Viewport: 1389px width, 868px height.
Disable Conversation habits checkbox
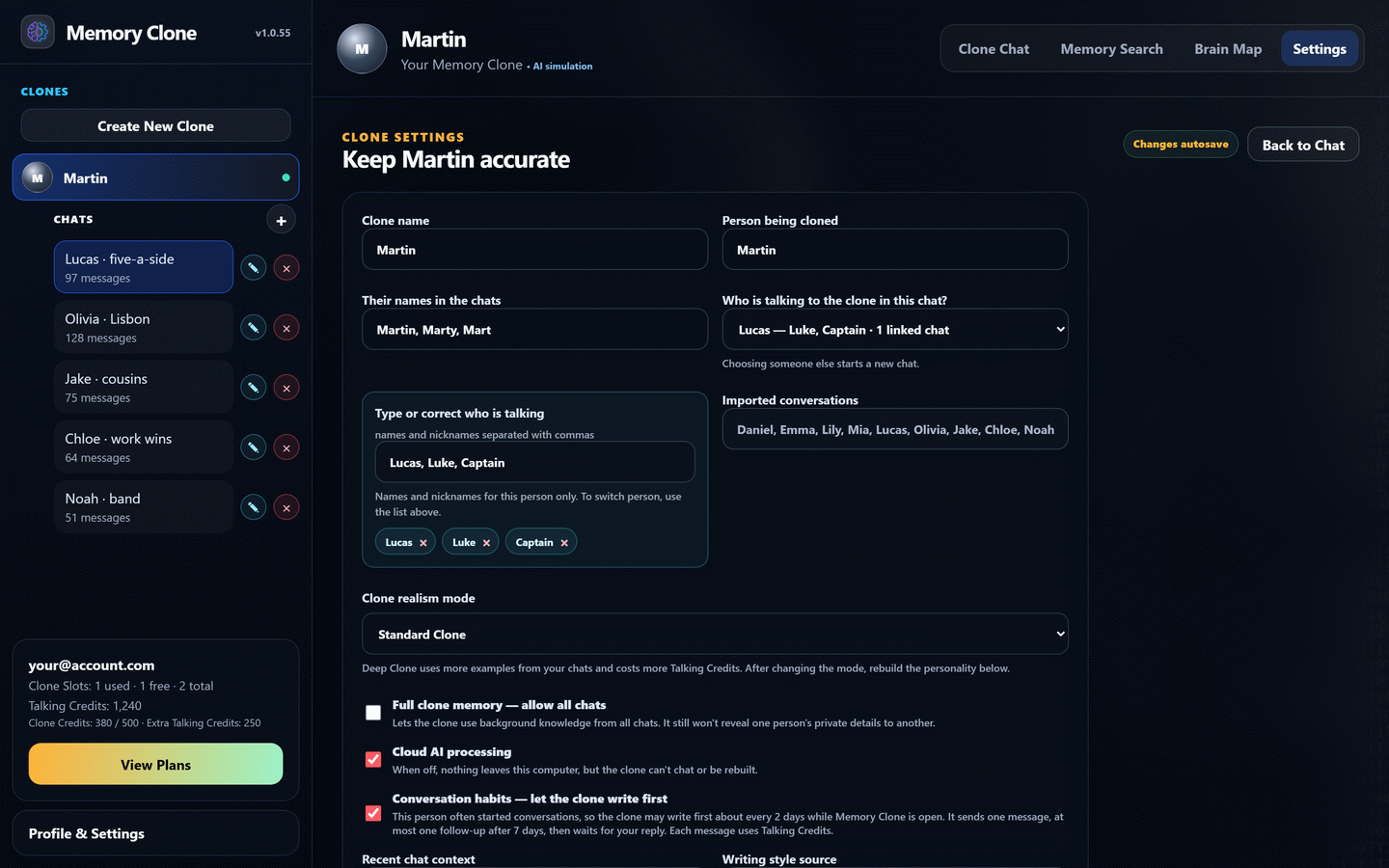pos(373,813)
